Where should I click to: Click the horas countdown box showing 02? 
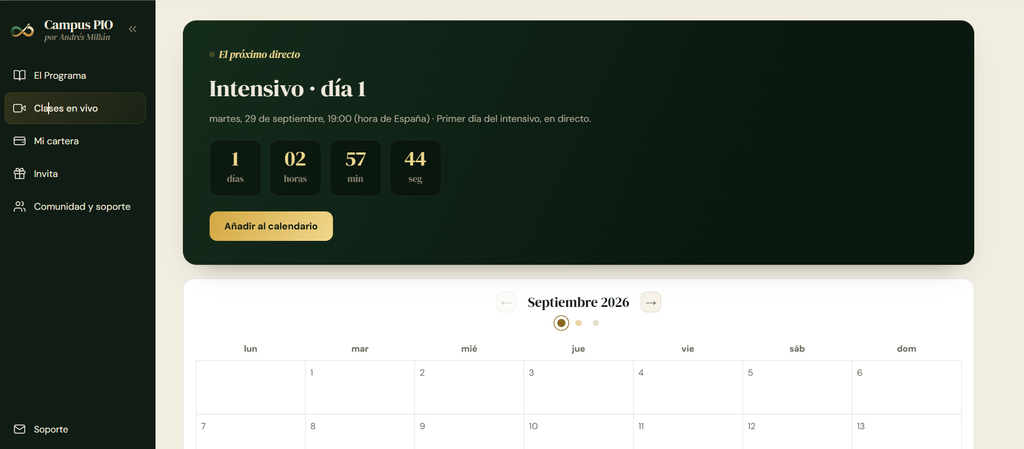[x=295, y=168]
